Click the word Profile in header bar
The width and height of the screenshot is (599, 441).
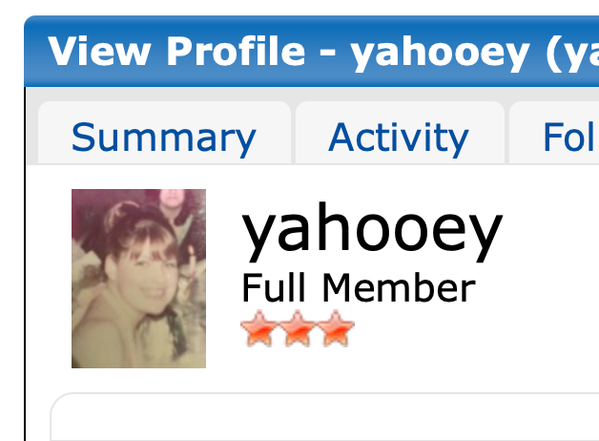click(236, 51)
